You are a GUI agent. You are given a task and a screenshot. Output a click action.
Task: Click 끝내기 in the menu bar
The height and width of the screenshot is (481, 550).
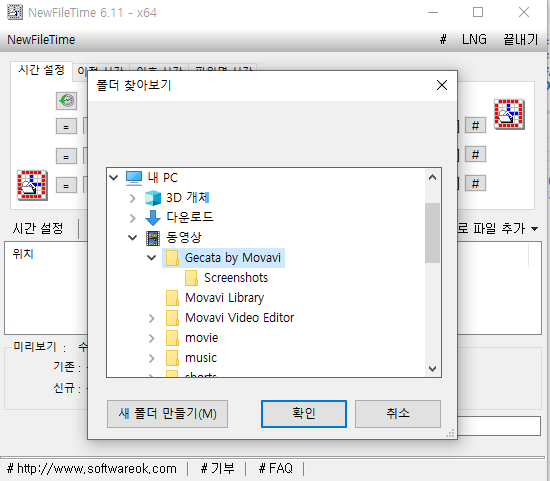tap(521, 40)
